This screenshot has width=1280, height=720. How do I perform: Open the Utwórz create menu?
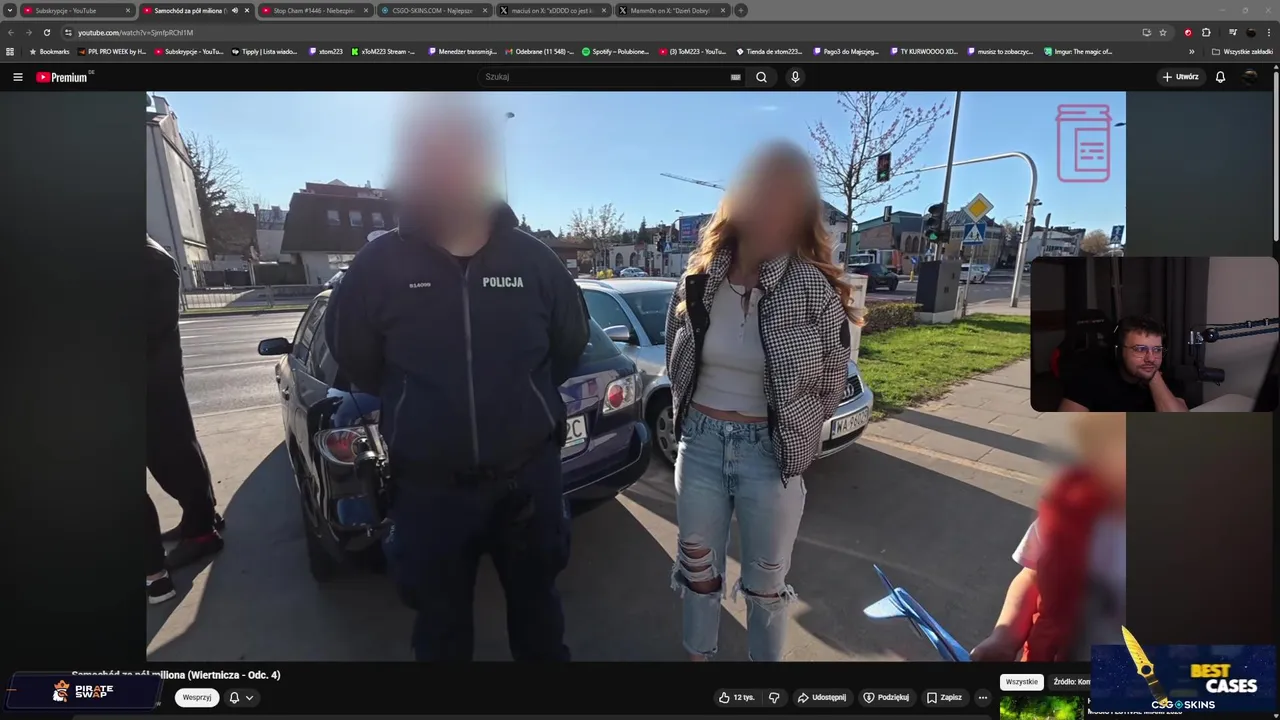(x=1180, y=77)
